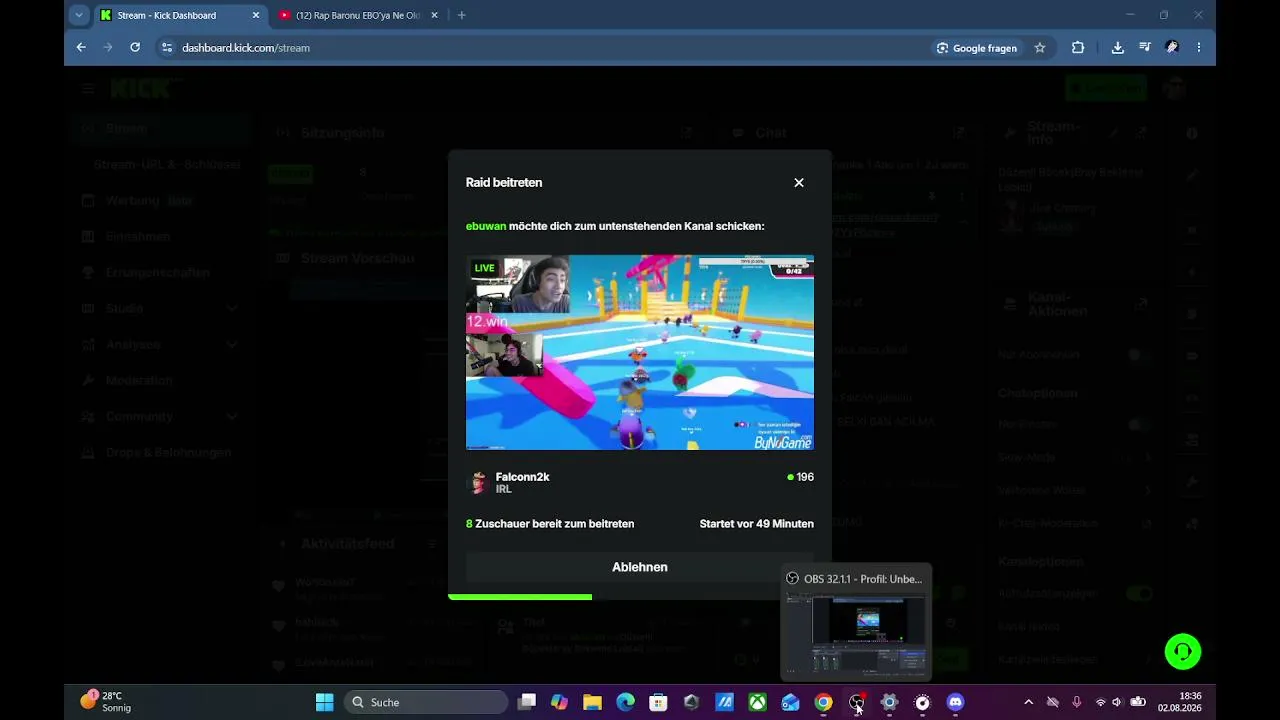1280x720 pixels.
Task: Open the Slow-Mode option row
Action: [x=1076, y=457]
